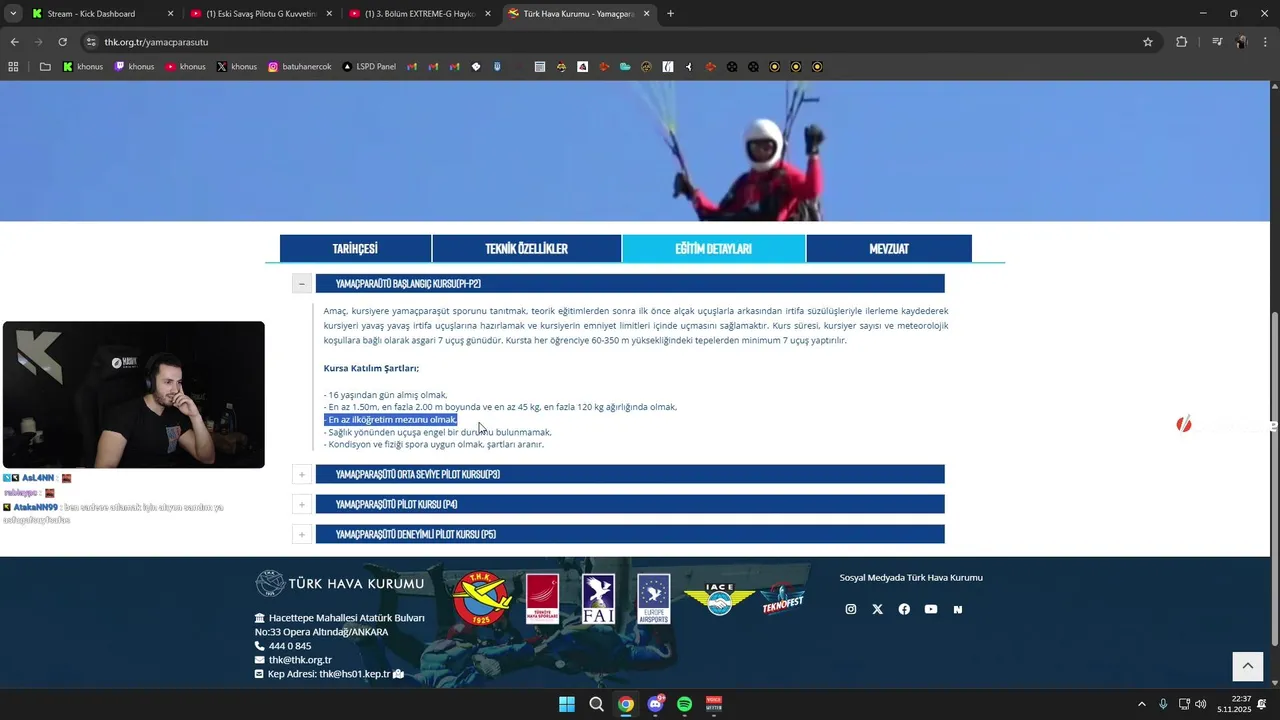
Task: Open the apps grid in bookmarks bar
Action: 13,67
